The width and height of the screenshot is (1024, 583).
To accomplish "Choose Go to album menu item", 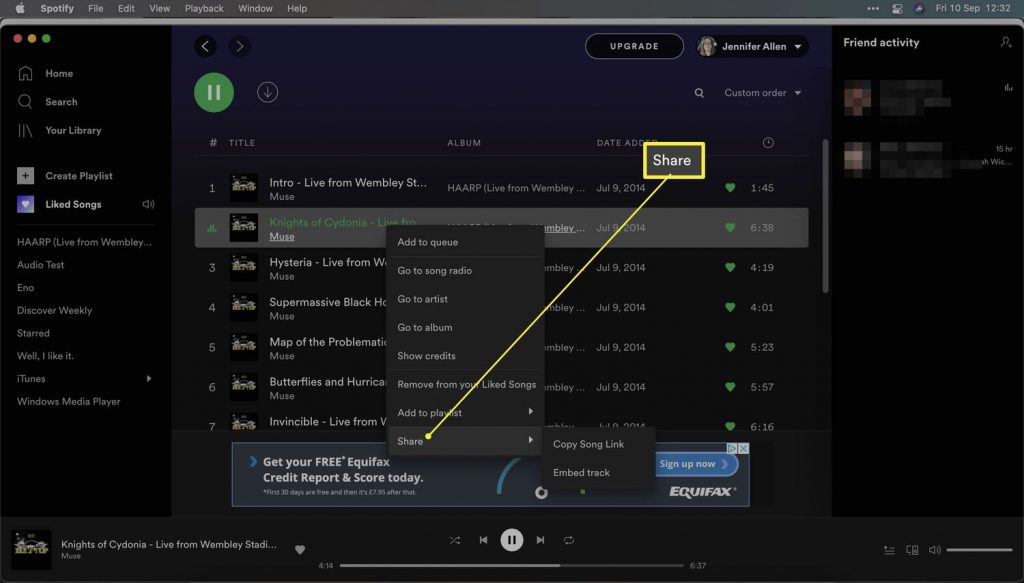I will (466, 327).
